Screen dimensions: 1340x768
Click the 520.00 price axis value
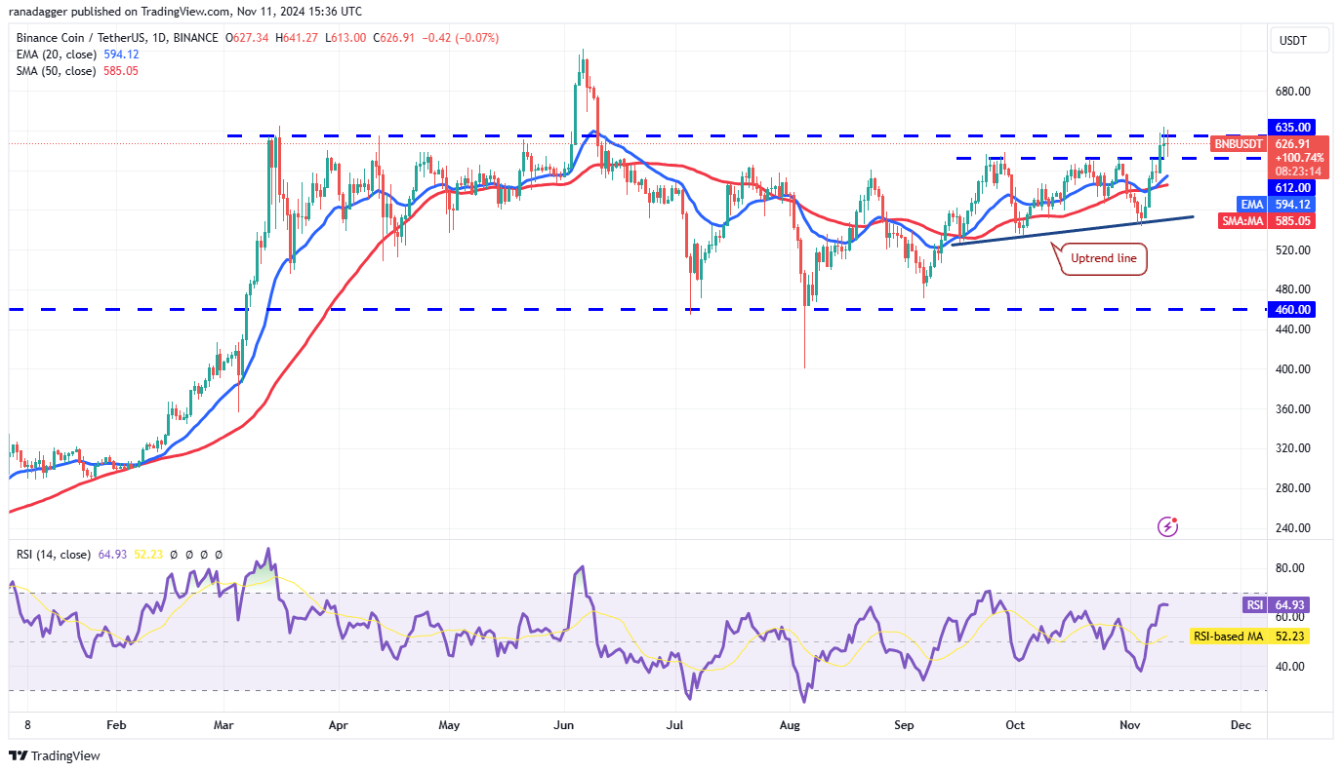[1293, 250]
